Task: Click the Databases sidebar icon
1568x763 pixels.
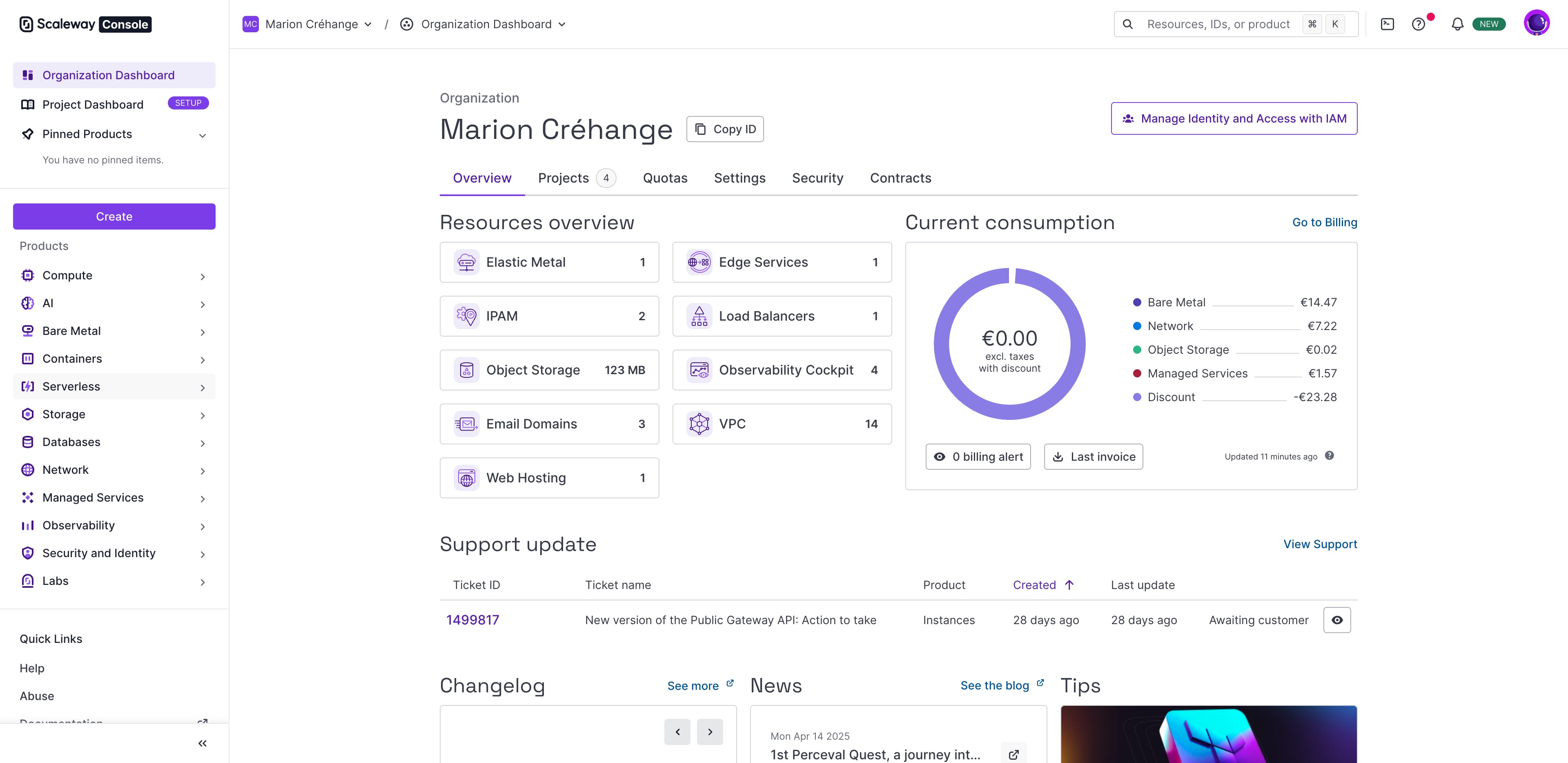Action: pos(27,442)
